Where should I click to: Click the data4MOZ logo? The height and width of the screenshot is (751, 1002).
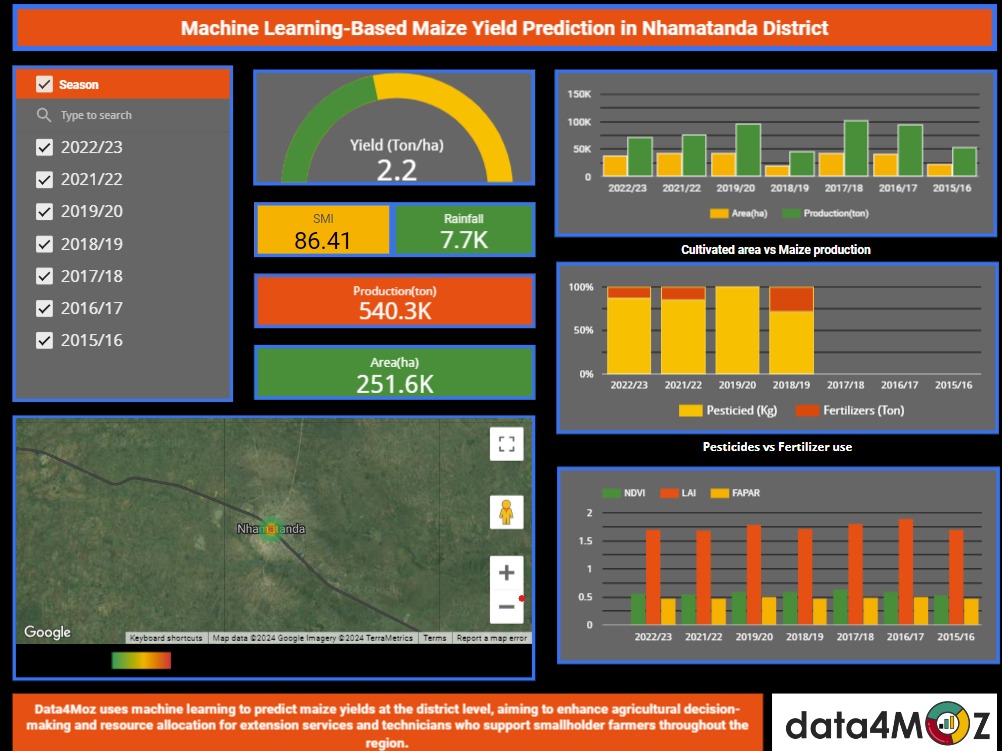pyautogui.click(x=886, y=722)
